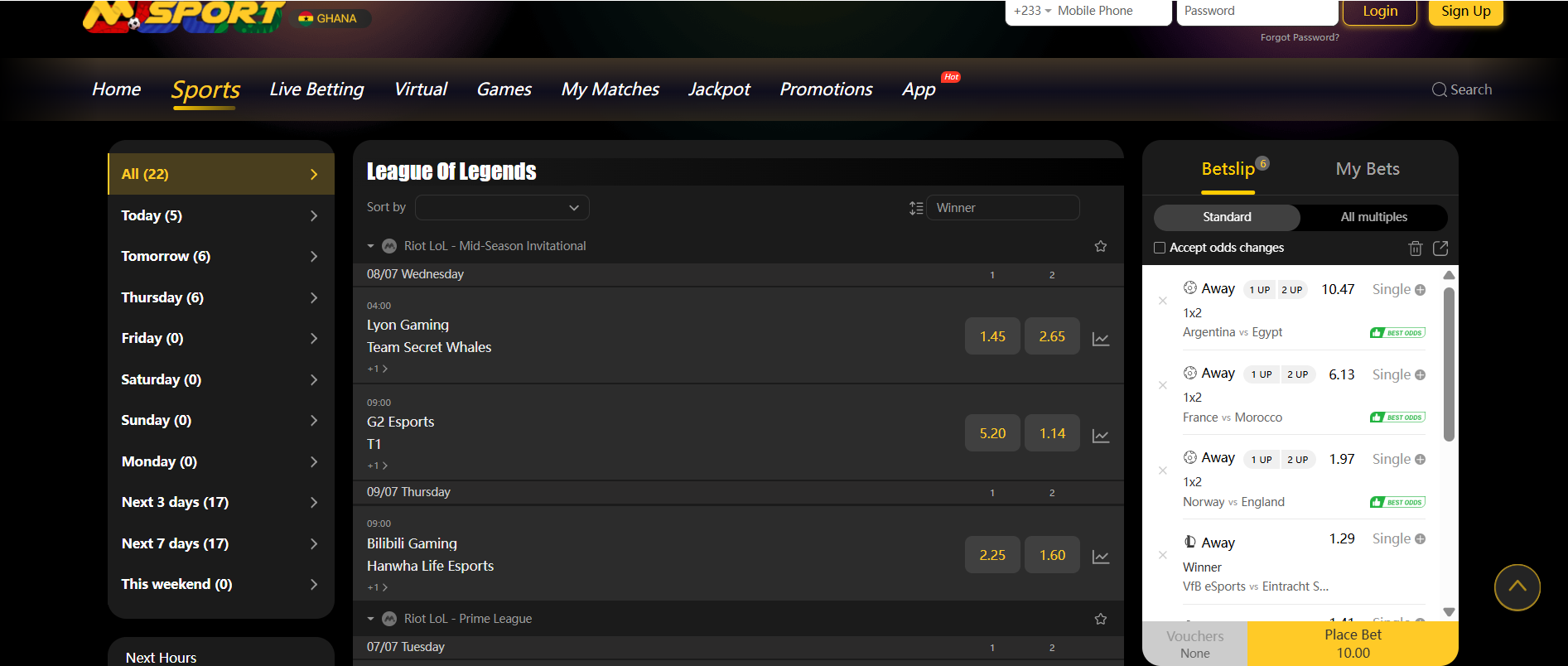Select odds 1.14 for T1

[1052, 433]
